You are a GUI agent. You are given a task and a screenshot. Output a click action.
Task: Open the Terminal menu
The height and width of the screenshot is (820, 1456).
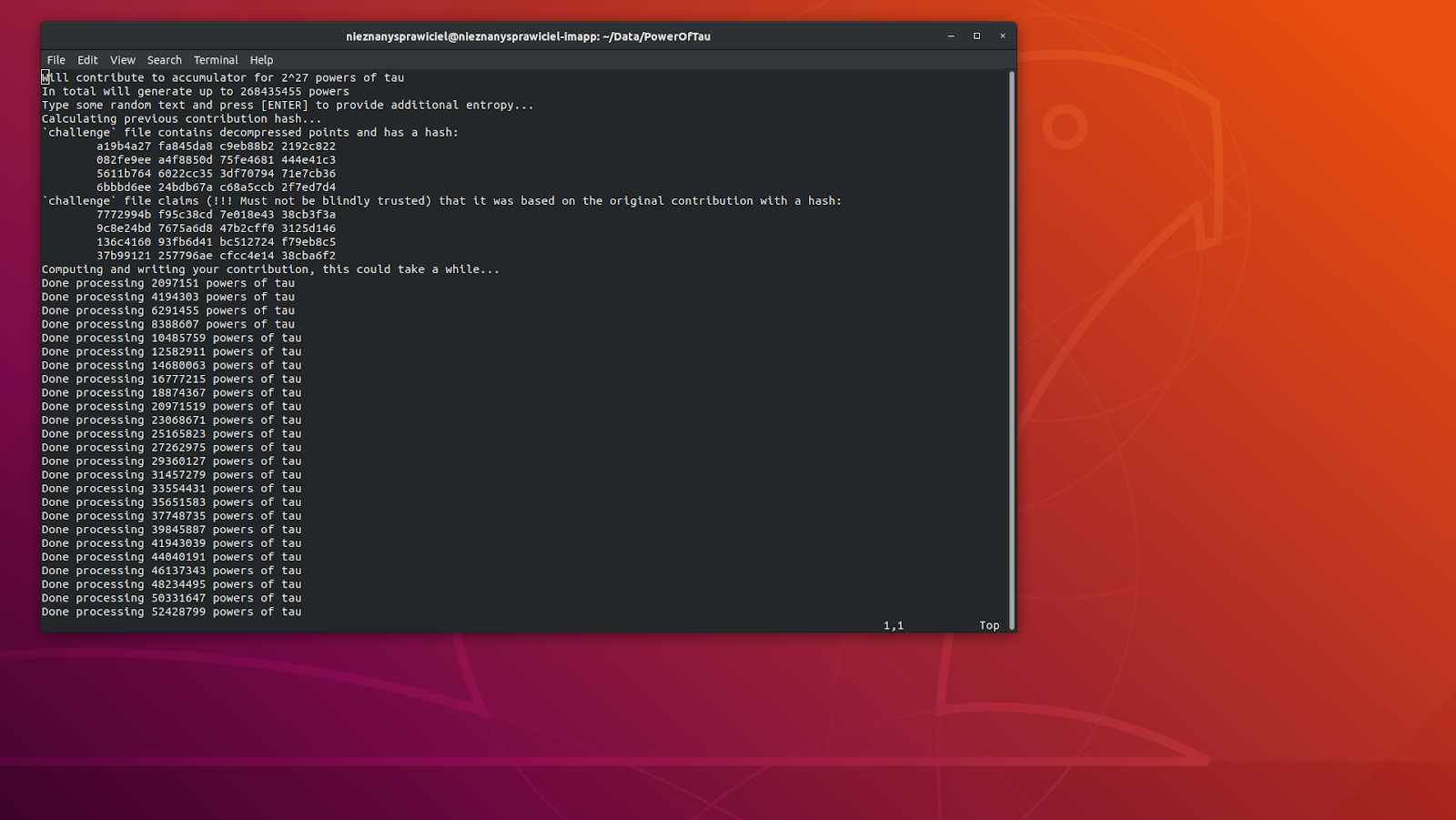click(216, 60)
